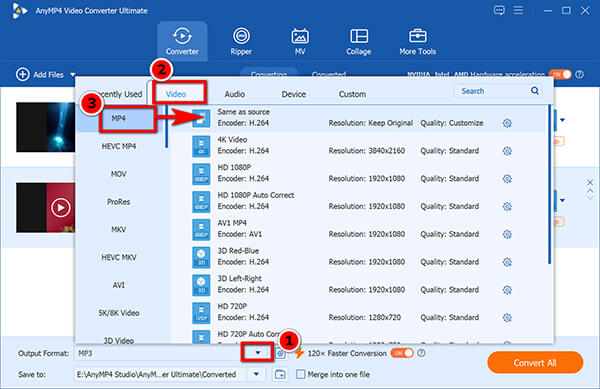Image resolution: width=600 pixels, height=389 pixels.
Task: Open settings gear for Same as source
Action: point(507,123)
